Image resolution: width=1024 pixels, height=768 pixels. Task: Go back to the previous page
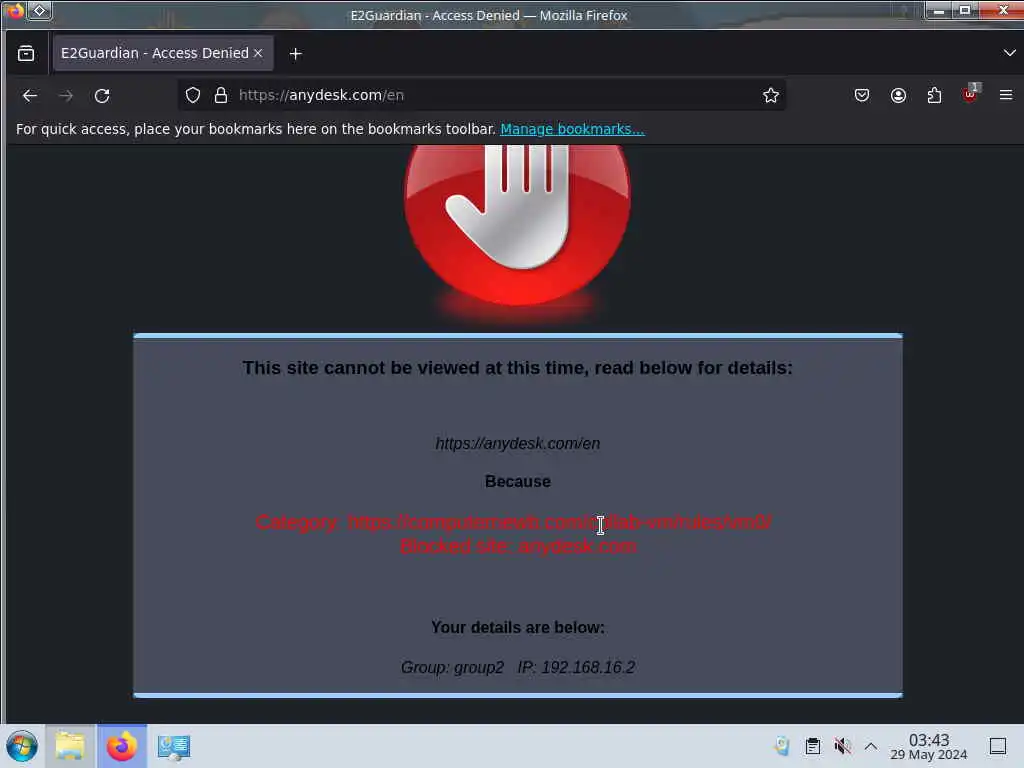[x=30, y=96]
